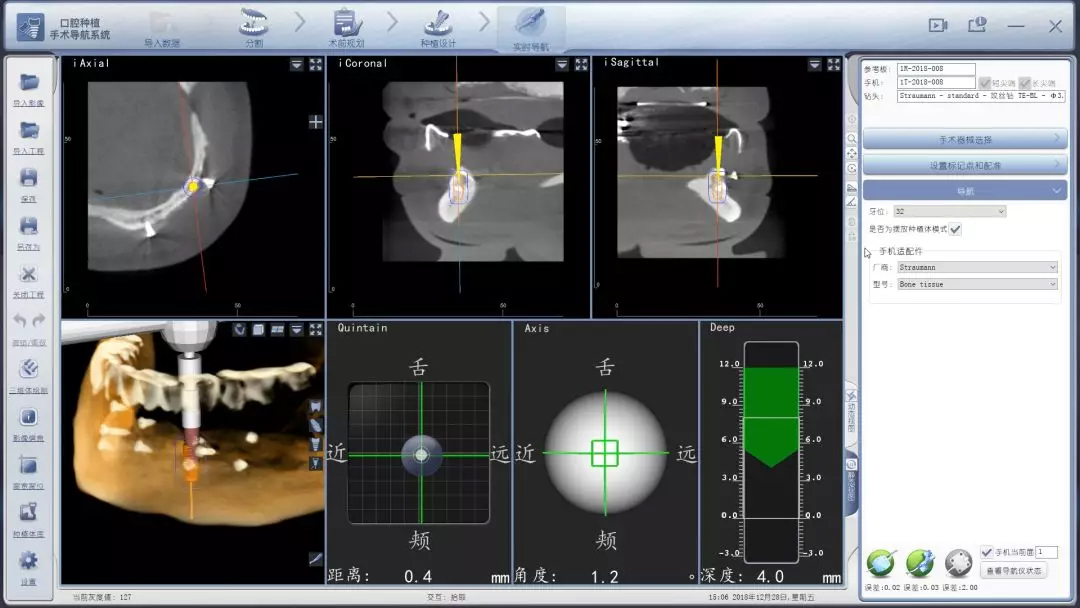Open 设置 (settings) gear in left sidebar

click(x=29, y=561)
